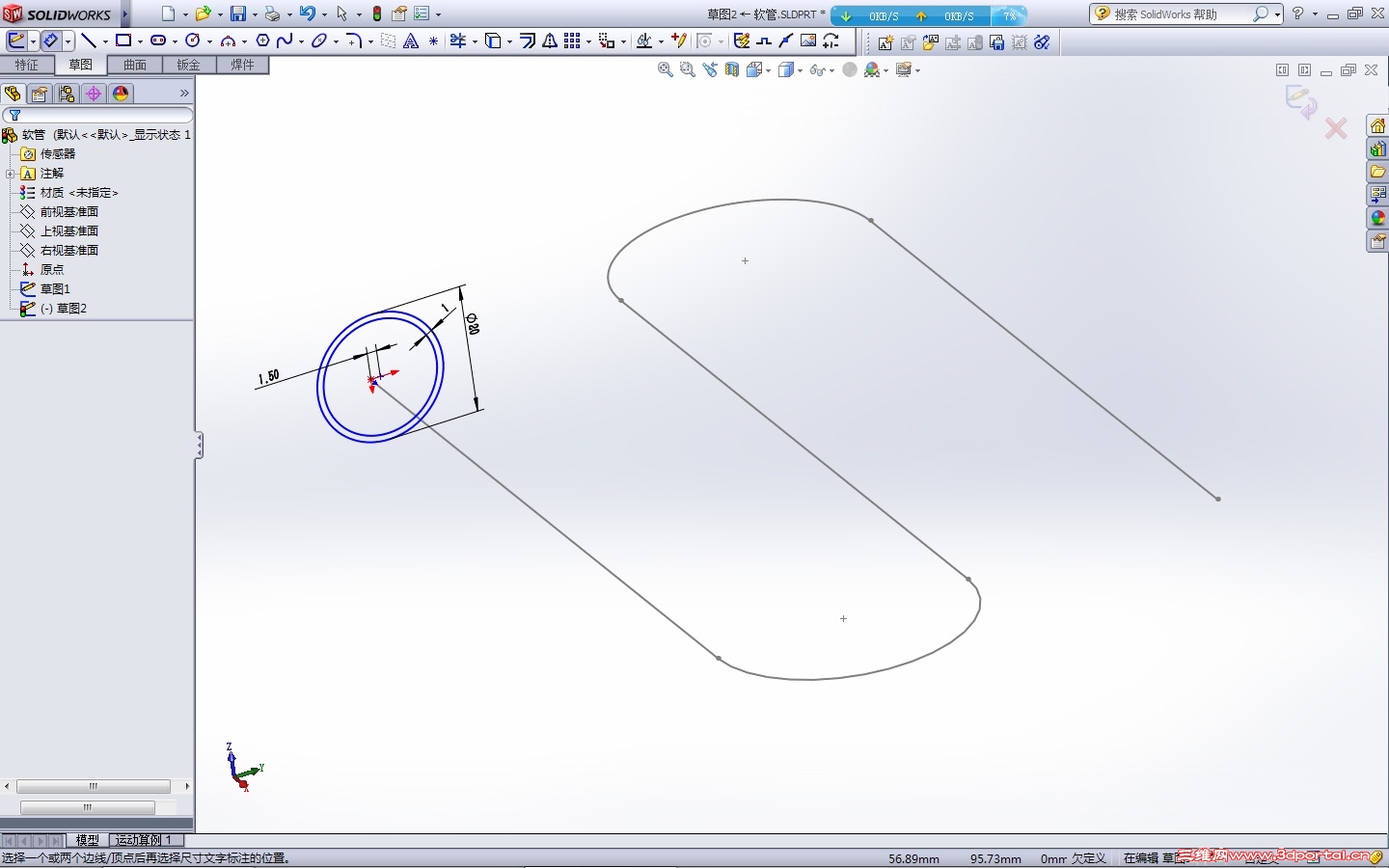The image size is (1389, 868).
Task: Open the Save dropdown arrow
Action: point(255,14)
